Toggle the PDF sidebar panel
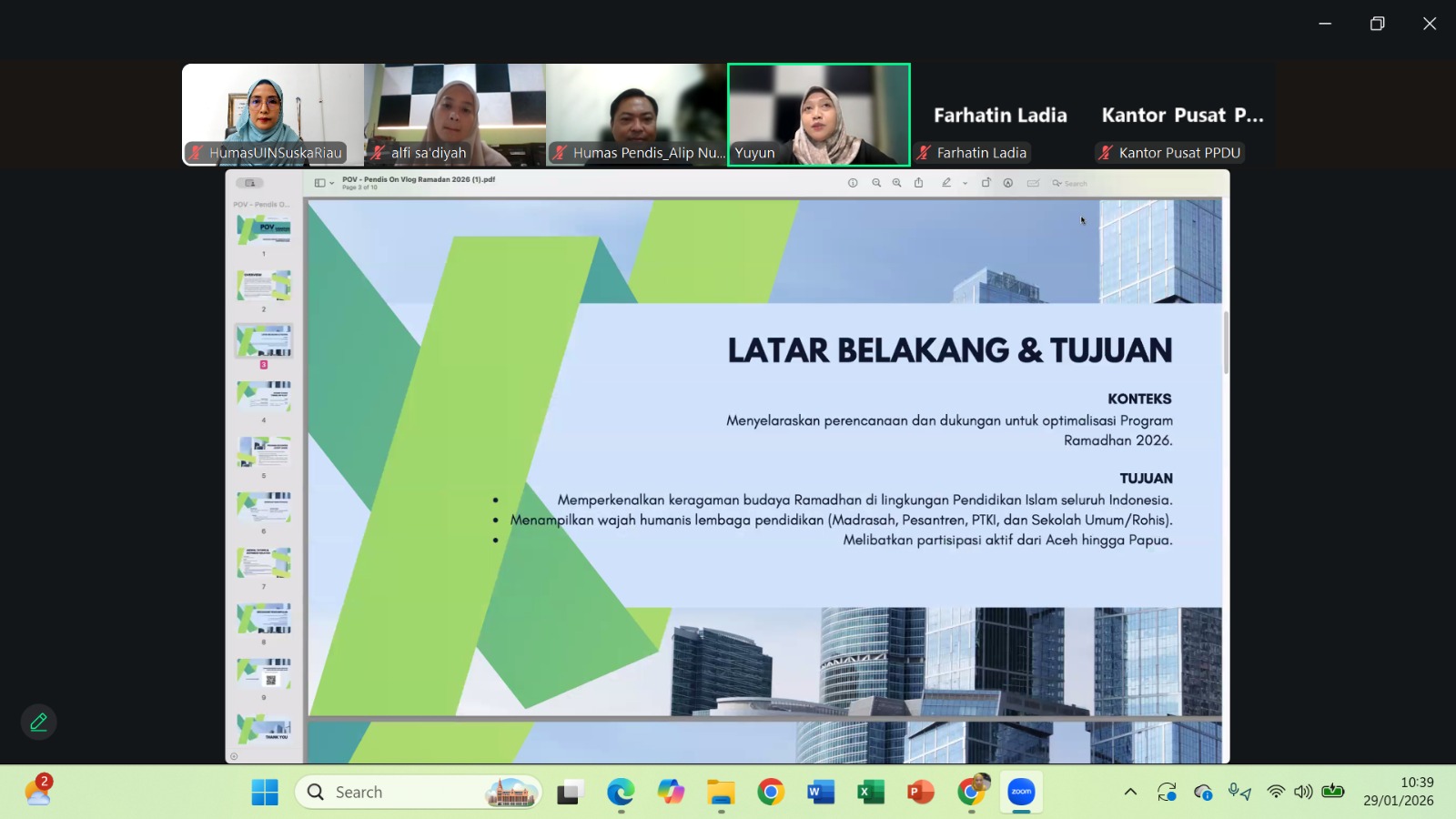The image size is (1456, 819). [319, 183]
